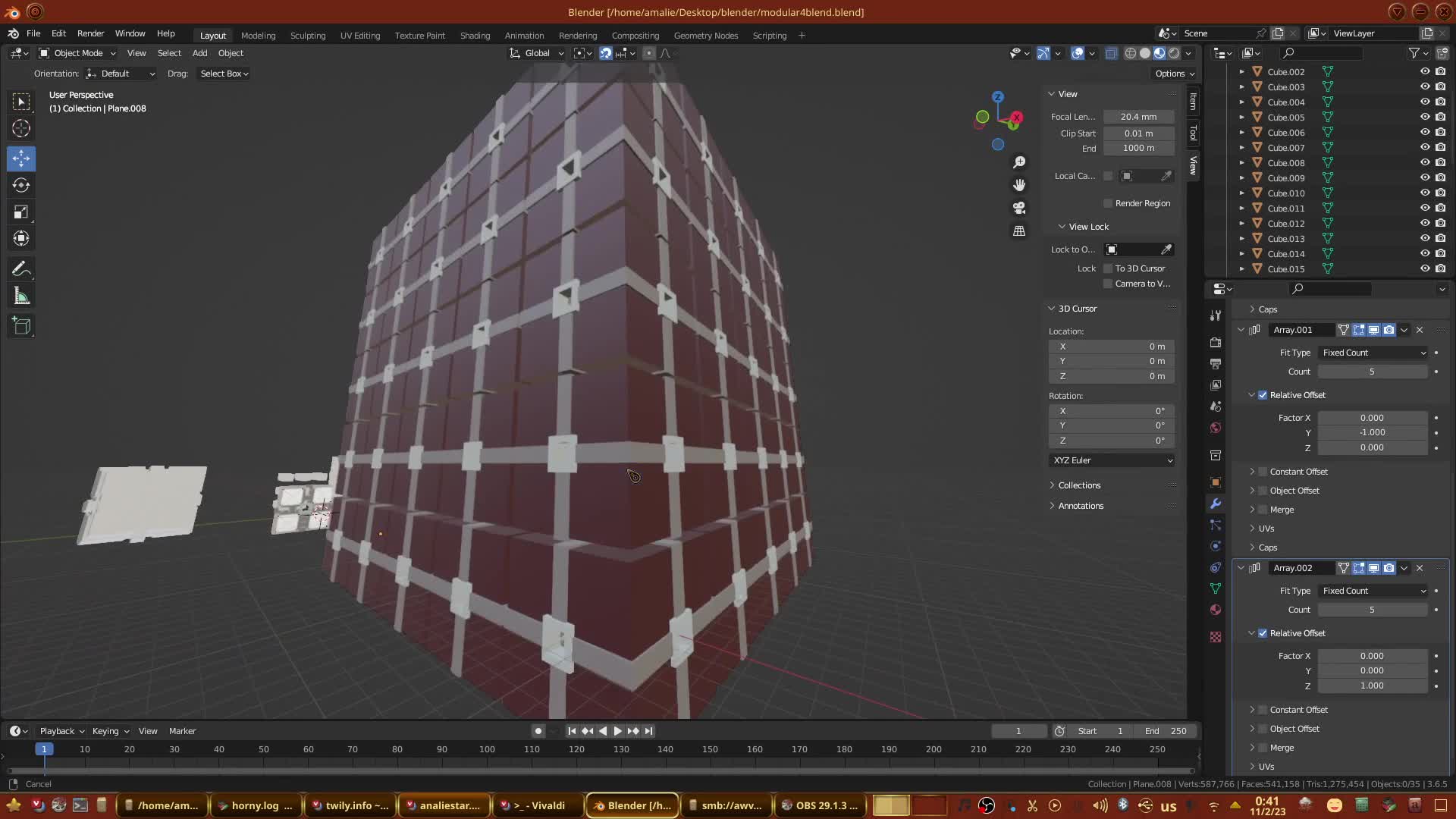Select the Scale tool
The width and height of the screenshot is (1456, 819).
pos(21,212)
